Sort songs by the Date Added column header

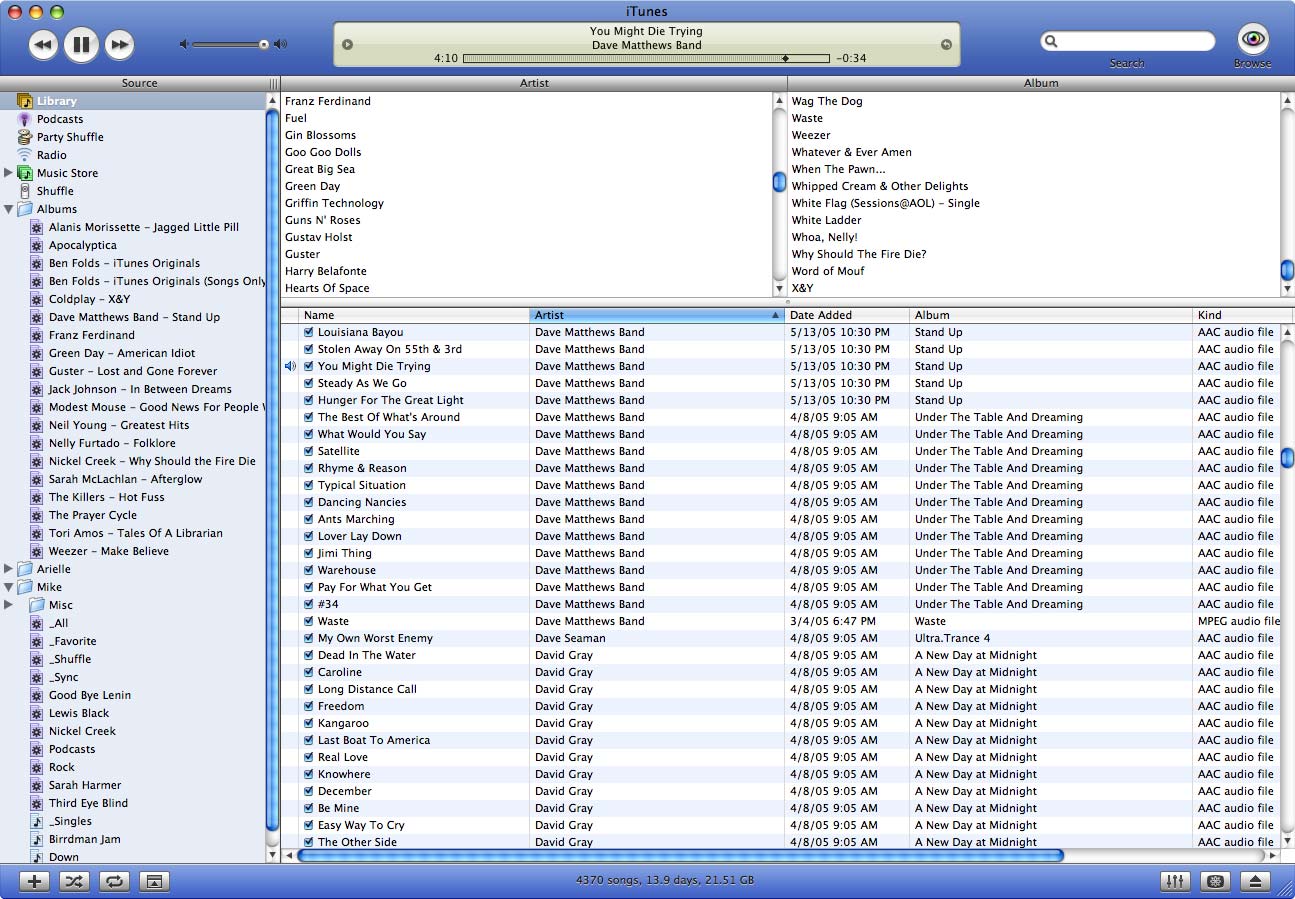(x=847, y=315)
